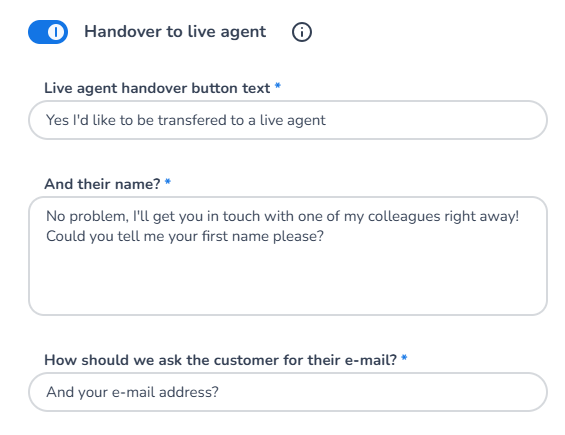Focus the Live agent handover button text field
Image resolution: width=565 pixels, height=435 pixels.
pos(288,120)
